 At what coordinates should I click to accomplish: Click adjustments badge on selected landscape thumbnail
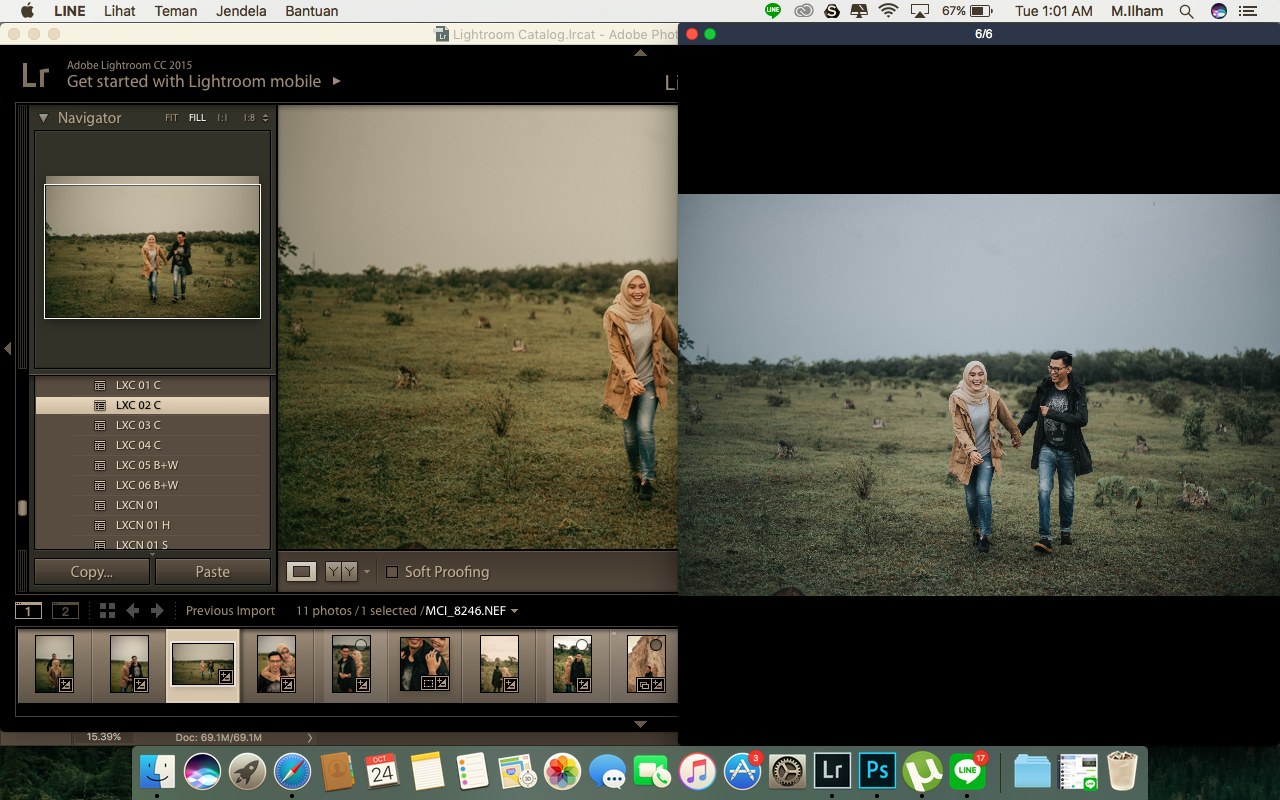[226, 677]
